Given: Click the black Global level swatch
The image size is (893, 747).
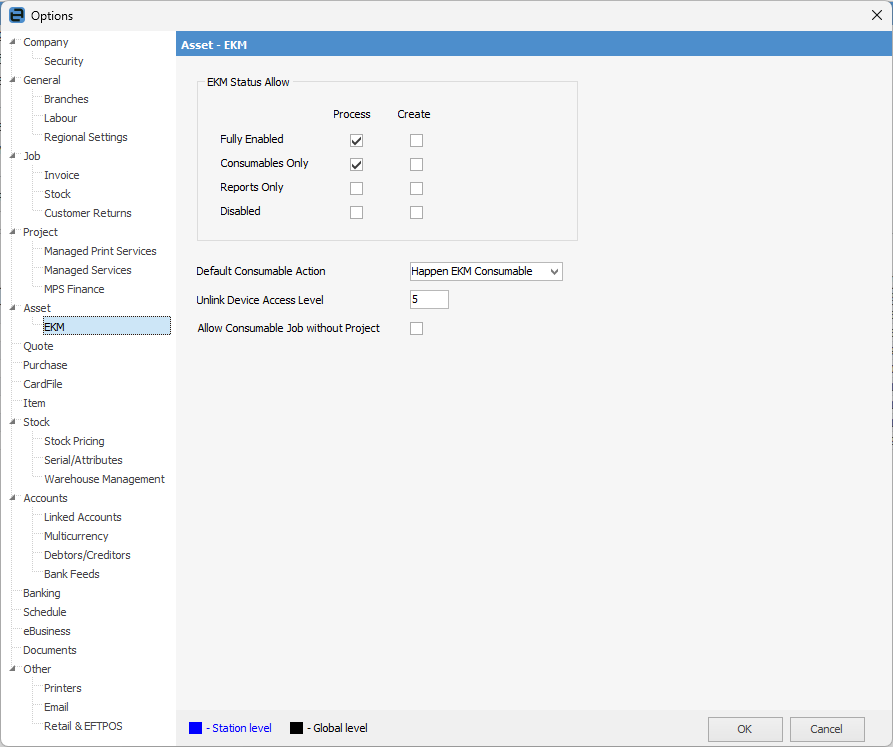Looking at the screenshot, I should (296, 728).
